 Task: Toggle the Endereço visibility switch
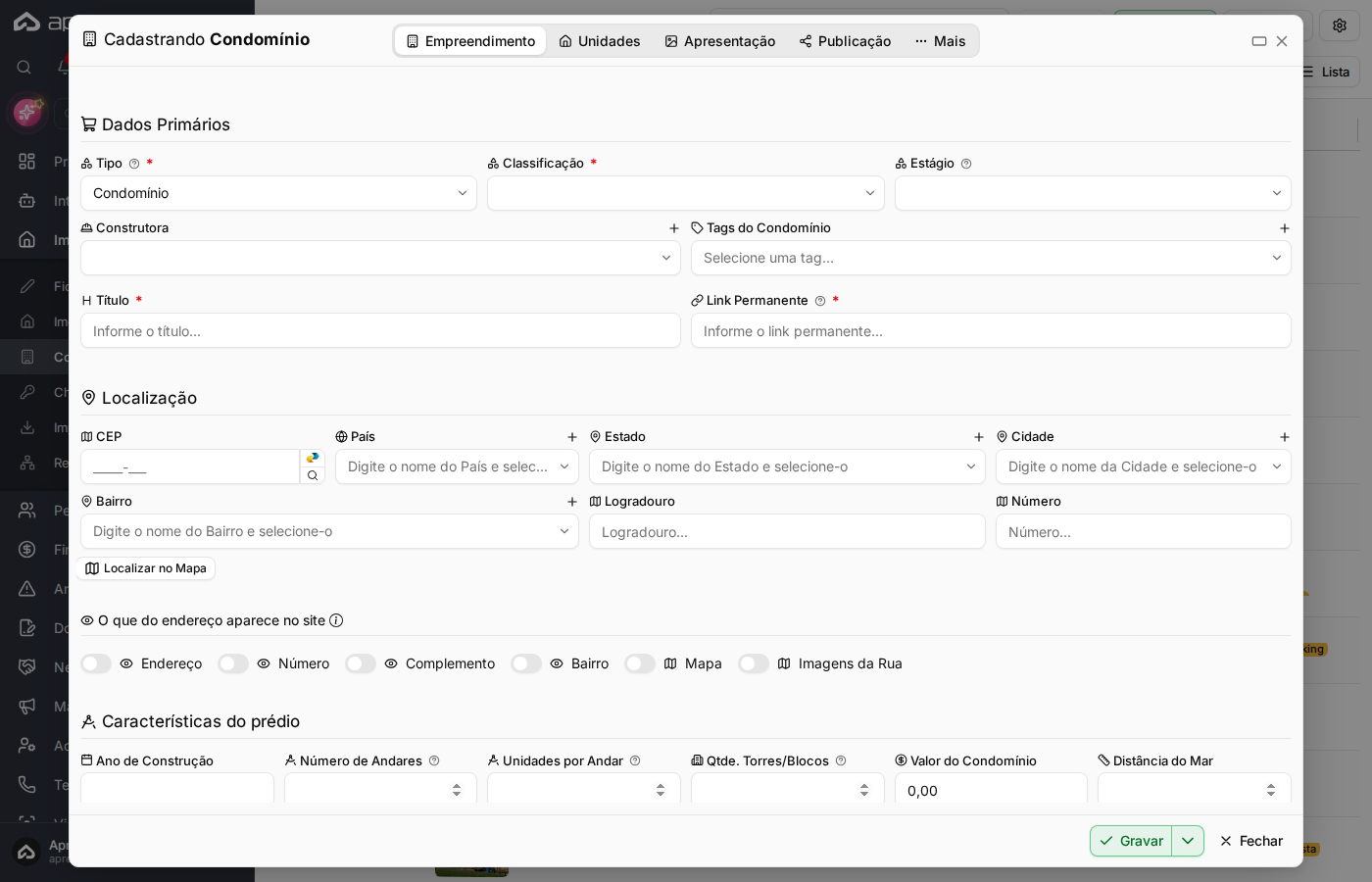point(96,663)
